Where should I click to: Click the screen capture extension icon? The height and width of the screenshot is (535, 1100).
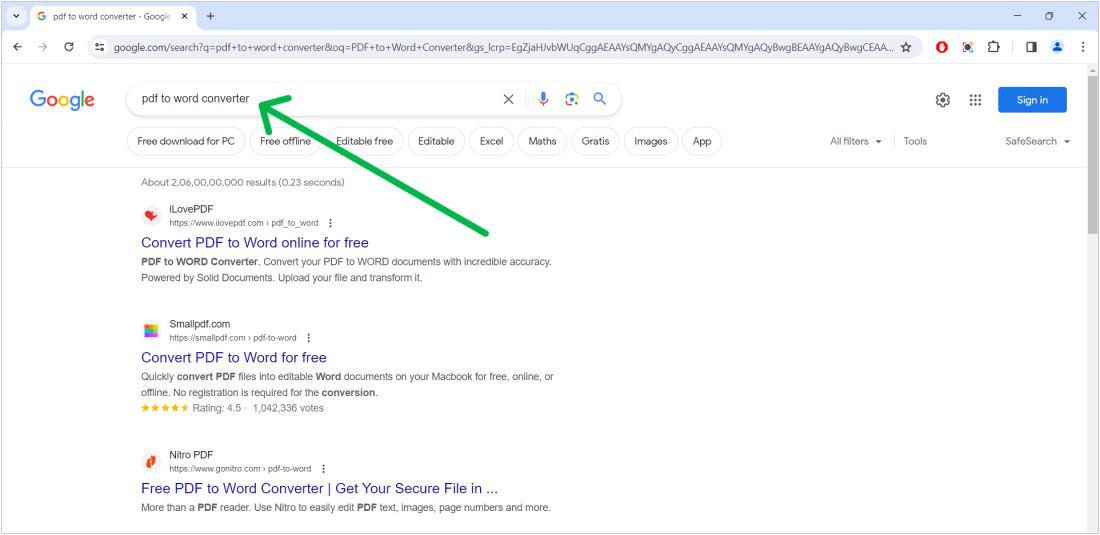pos(967,47)
